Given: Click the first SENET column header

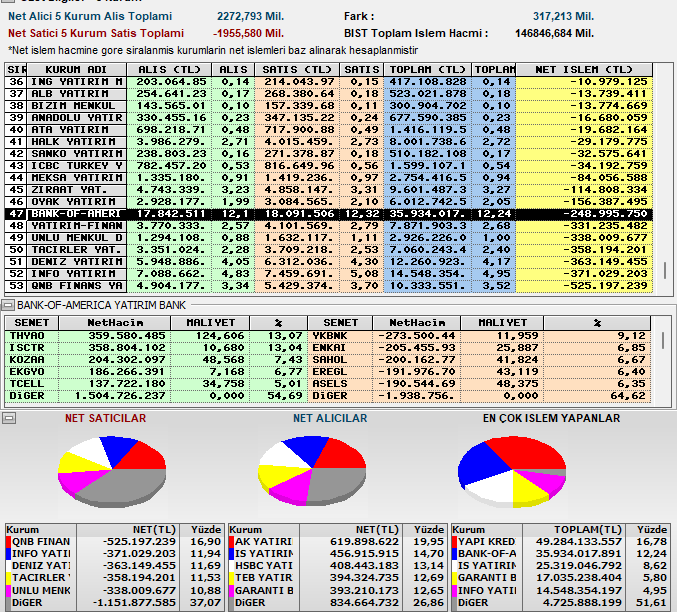Looking at the screenshot, I should 32,323.
